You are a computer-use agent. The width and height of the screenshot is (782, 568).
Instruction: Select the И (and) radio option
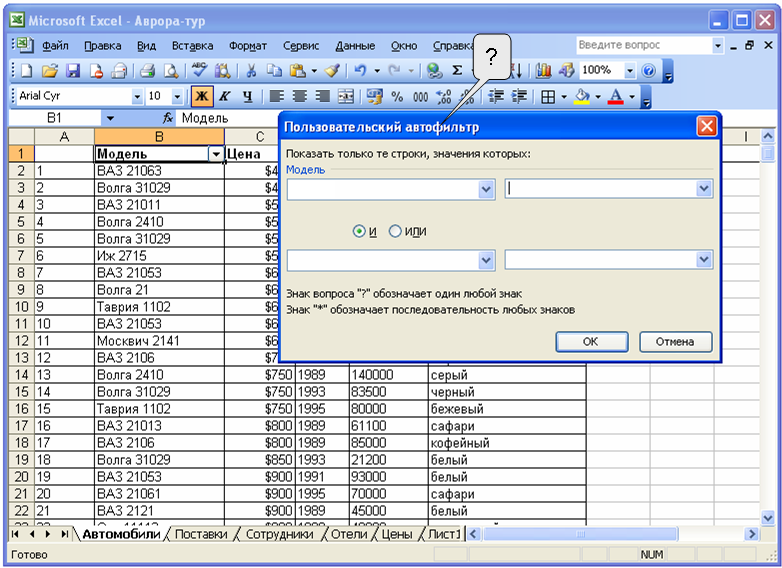click(359, 231)
